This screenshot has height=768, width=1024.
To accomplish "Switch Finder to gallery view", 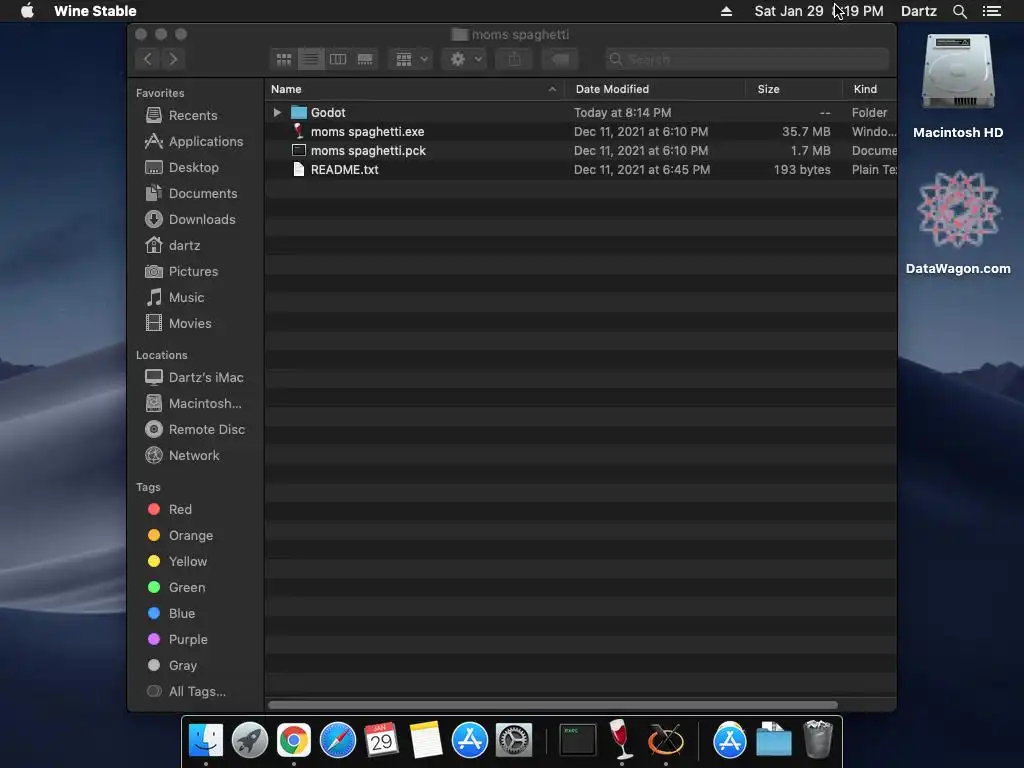I will click(365, 59).
